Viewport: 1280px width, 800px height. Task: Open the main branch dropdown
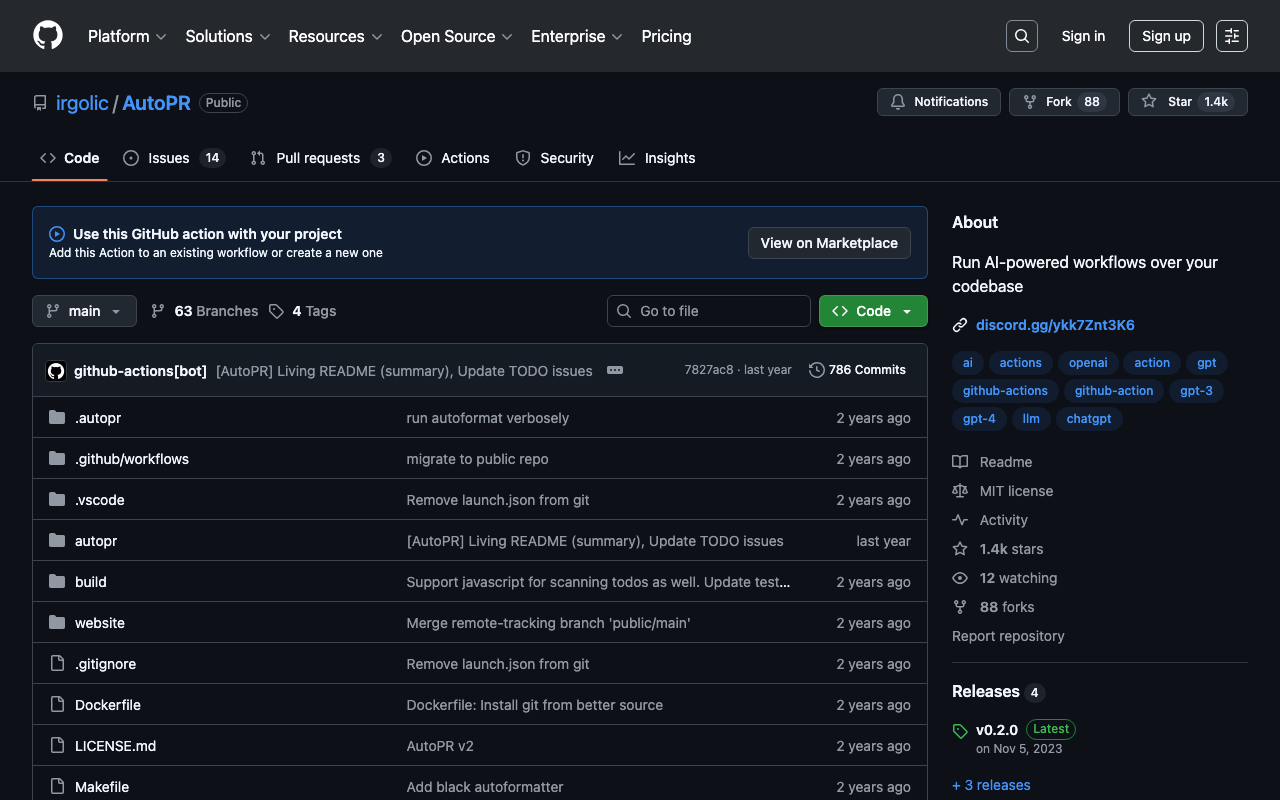point(84,311)
